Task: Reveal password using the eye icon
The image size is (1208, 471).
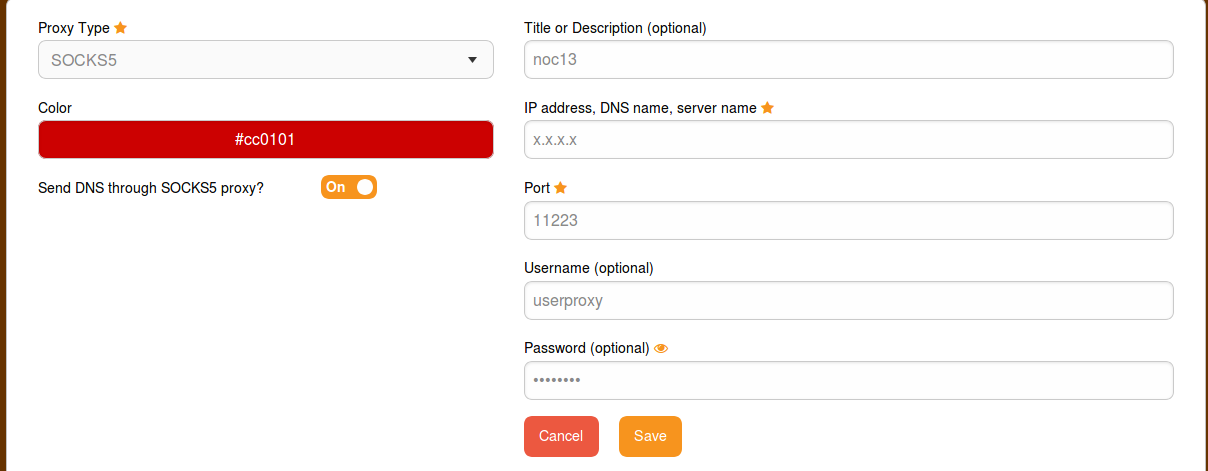Action: point(660,348)
